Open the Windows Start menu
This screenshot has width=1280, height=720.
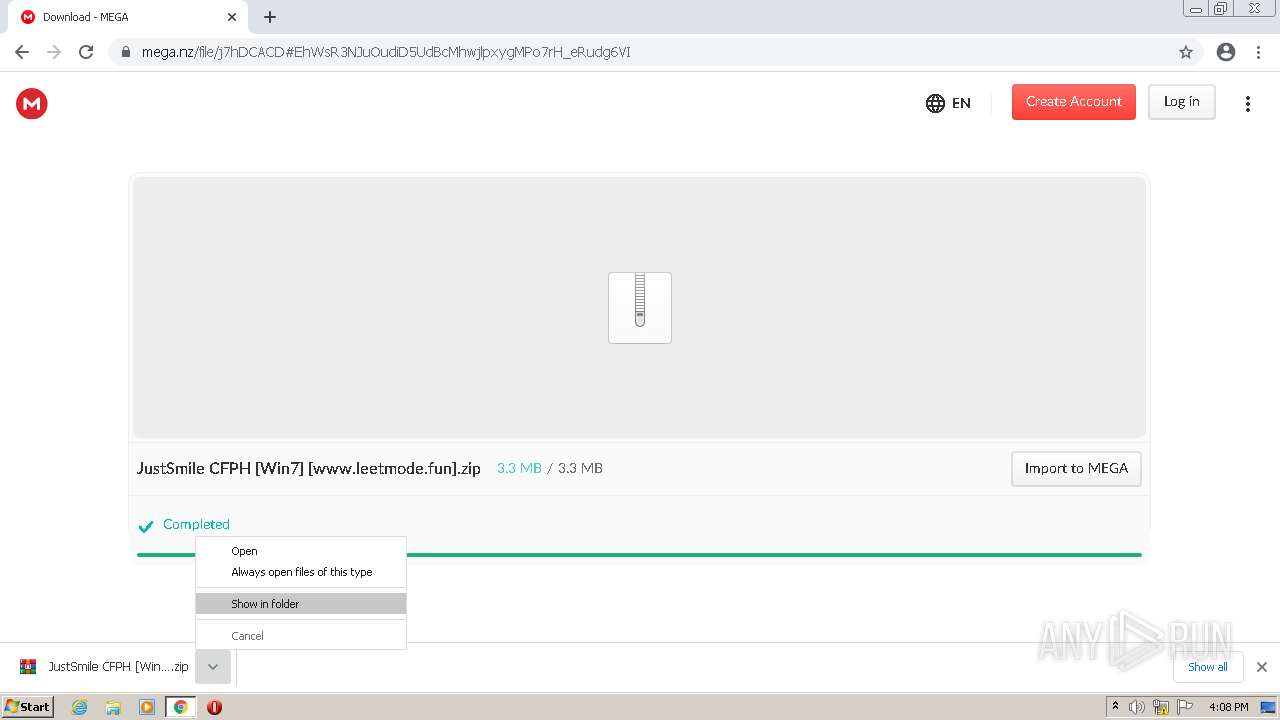27,707
